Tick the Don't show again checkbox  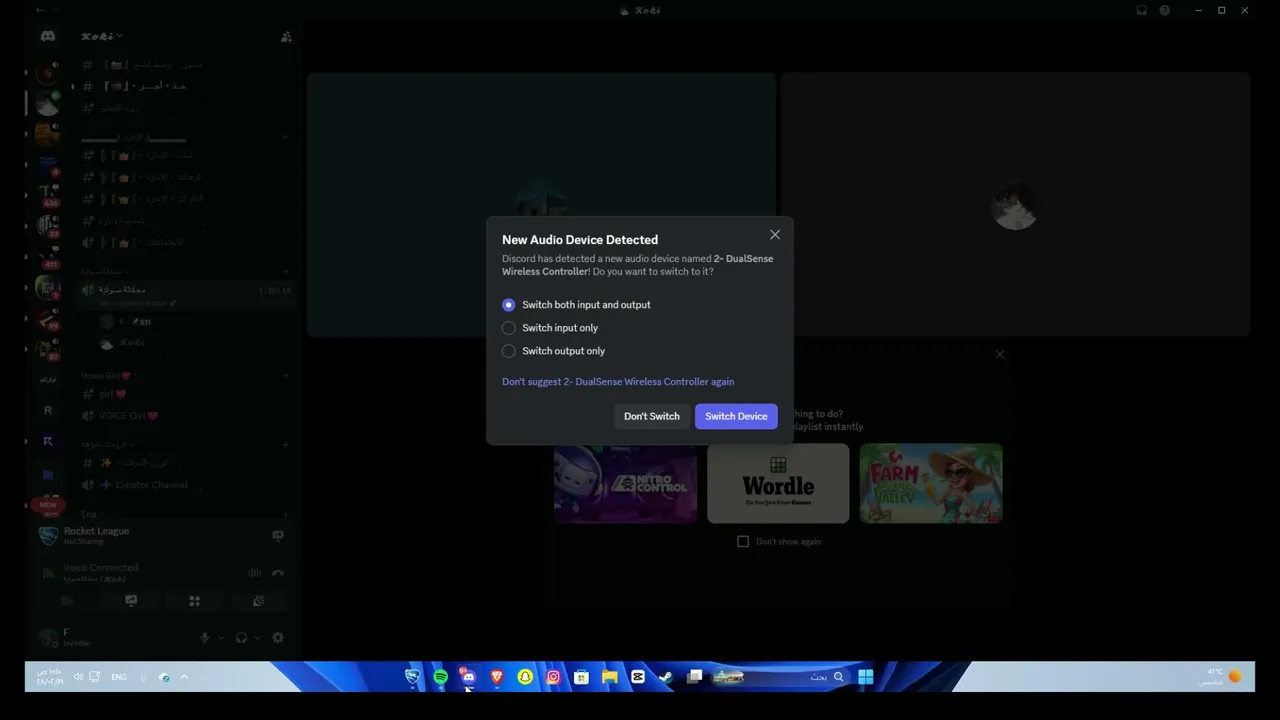point(743,542)
